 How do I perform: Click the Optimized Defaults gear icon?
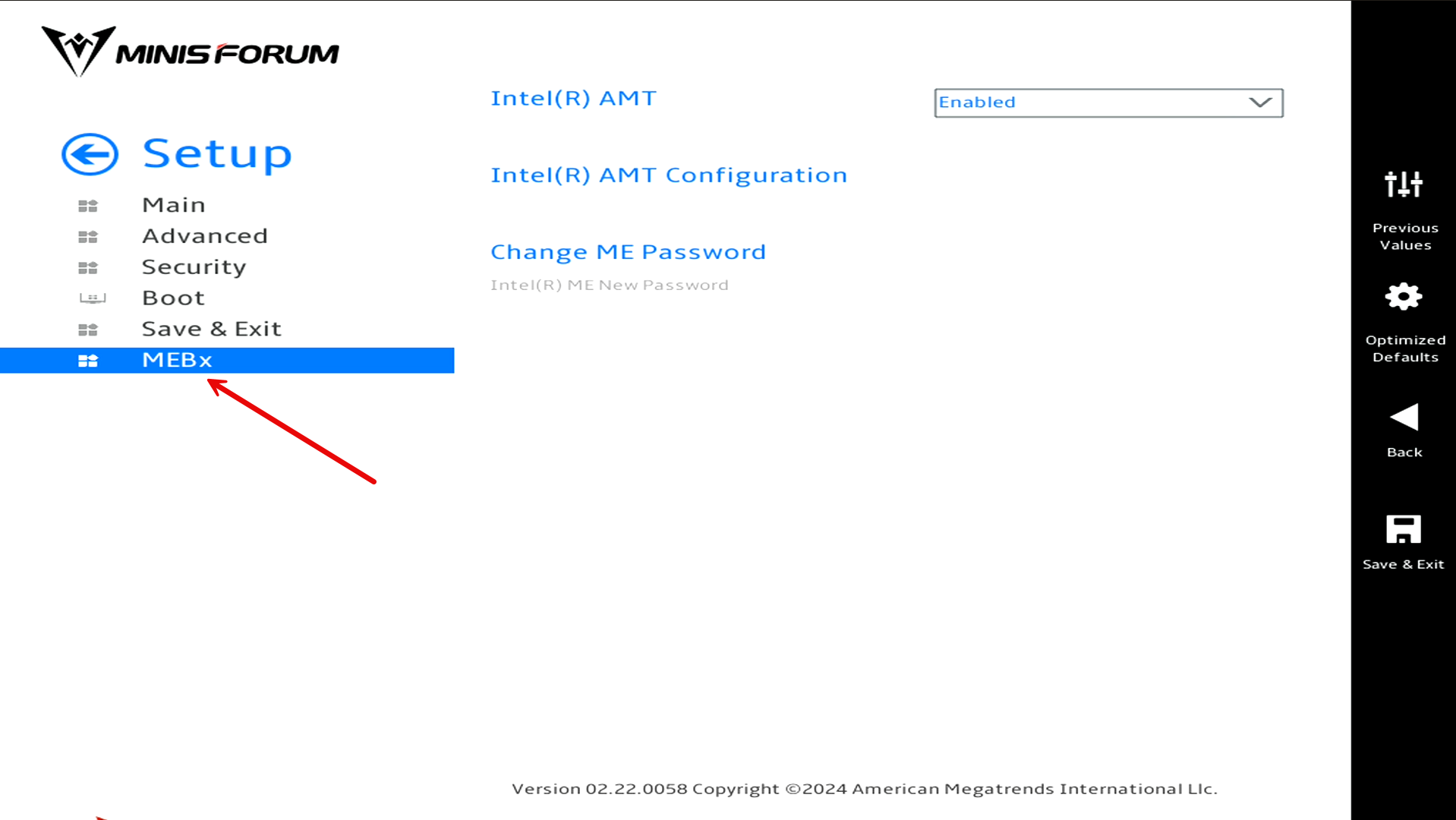tap(1404, 298)
